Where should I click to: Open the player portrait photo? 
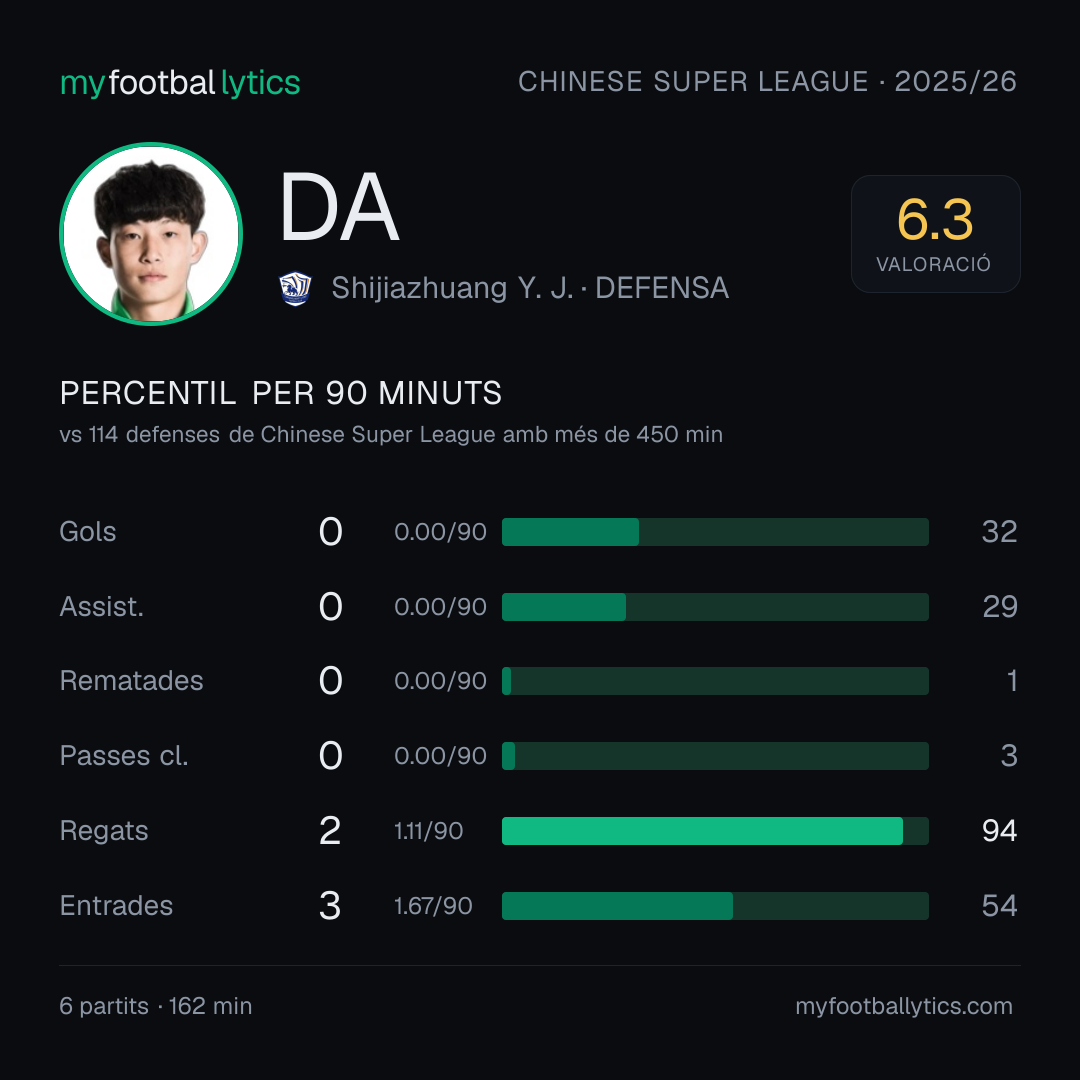151,233
